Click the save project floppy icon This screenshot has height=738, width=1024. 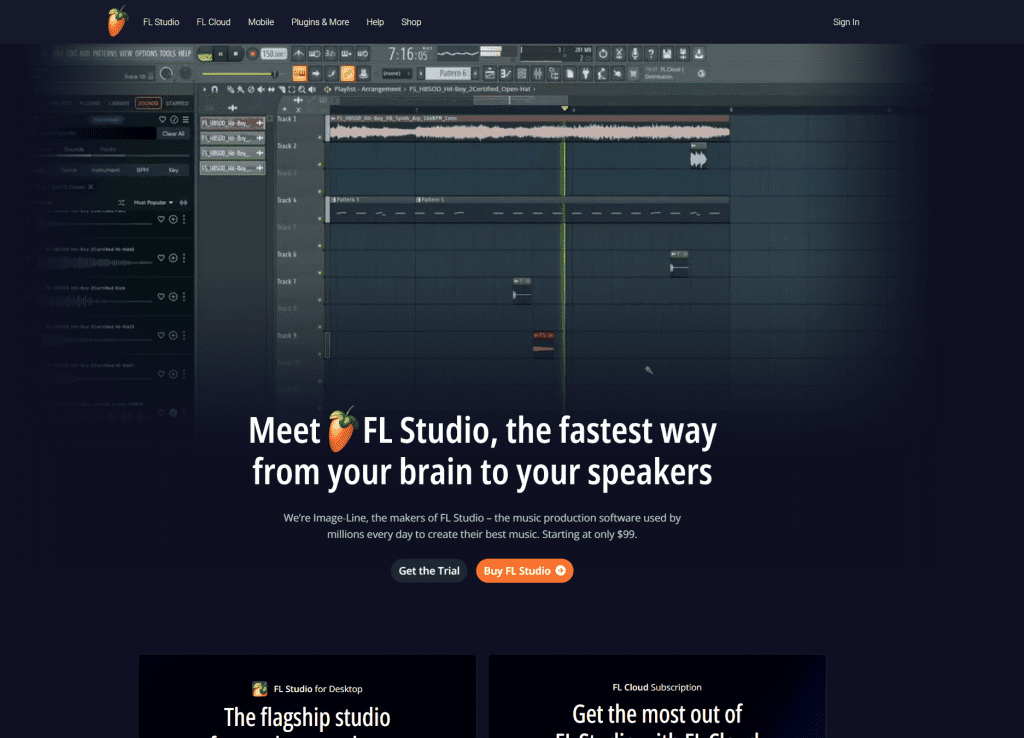coord(667,54)
